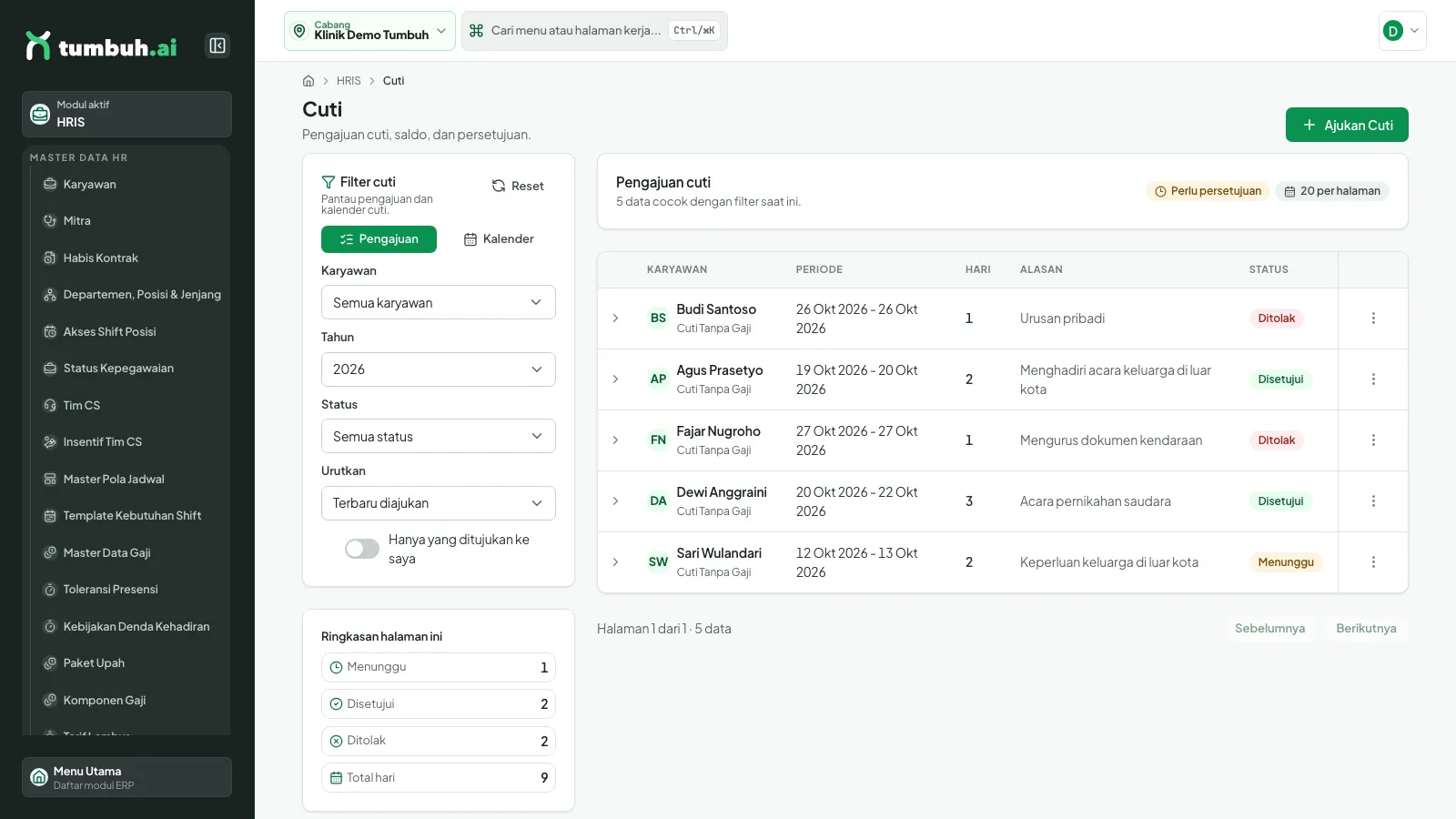Click the Habis Kontrak sidebar icon
Image resolution: width=1456 pixels, height=819 pixels.
click(x=50, y=258)
